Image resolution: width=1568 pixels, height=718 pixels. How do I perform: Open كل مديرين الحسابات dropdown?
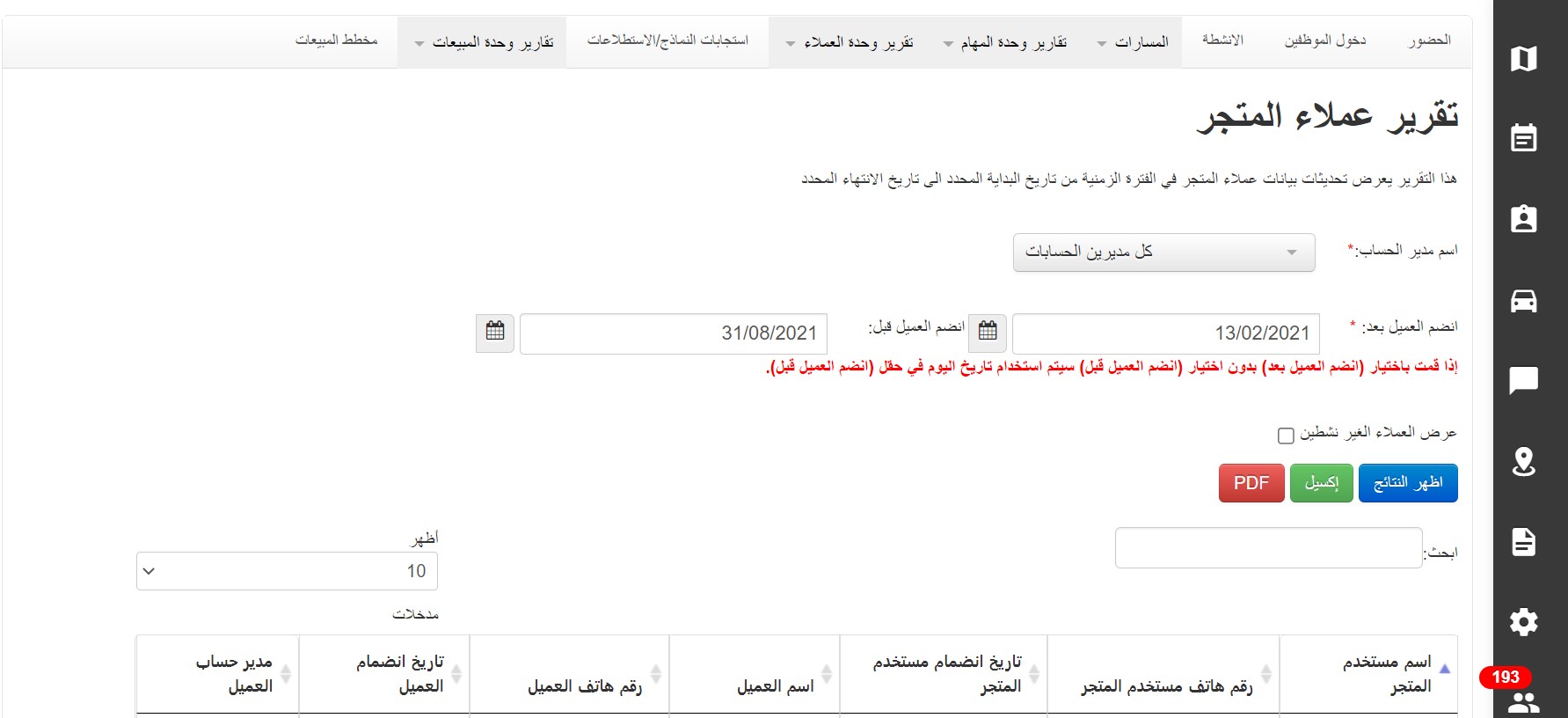(1164, 253)
